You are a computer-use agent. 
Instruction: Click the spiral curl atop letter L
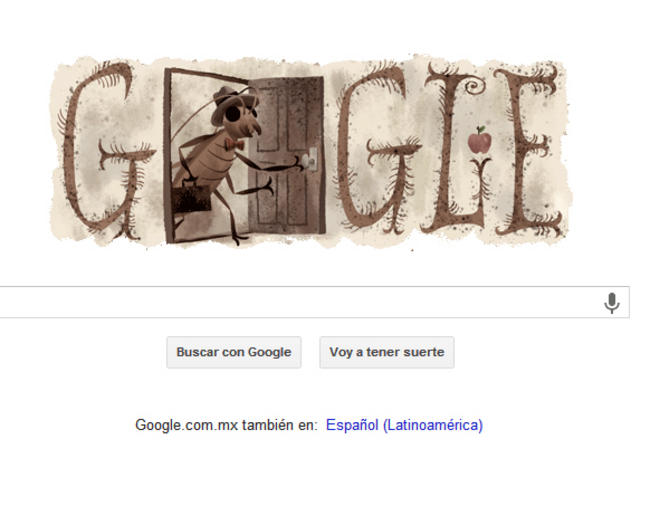473,87
